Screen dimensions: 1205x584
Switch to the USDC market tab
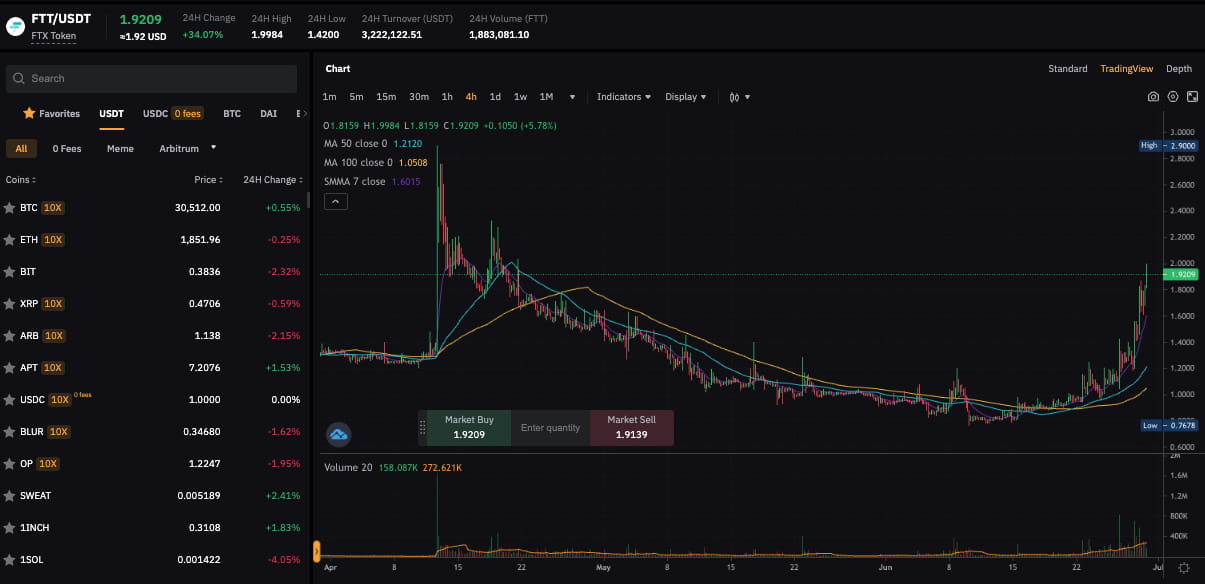(x=155, y=114)
